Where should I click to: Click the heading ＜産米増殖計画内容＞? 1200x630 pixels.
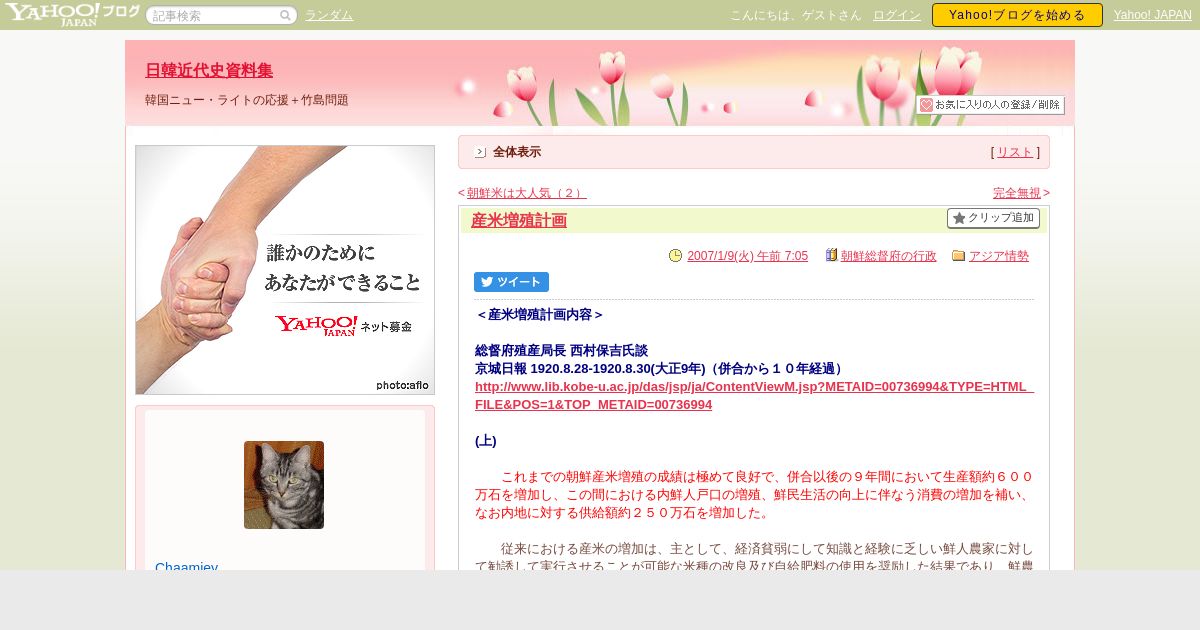(x=540, y=314)
